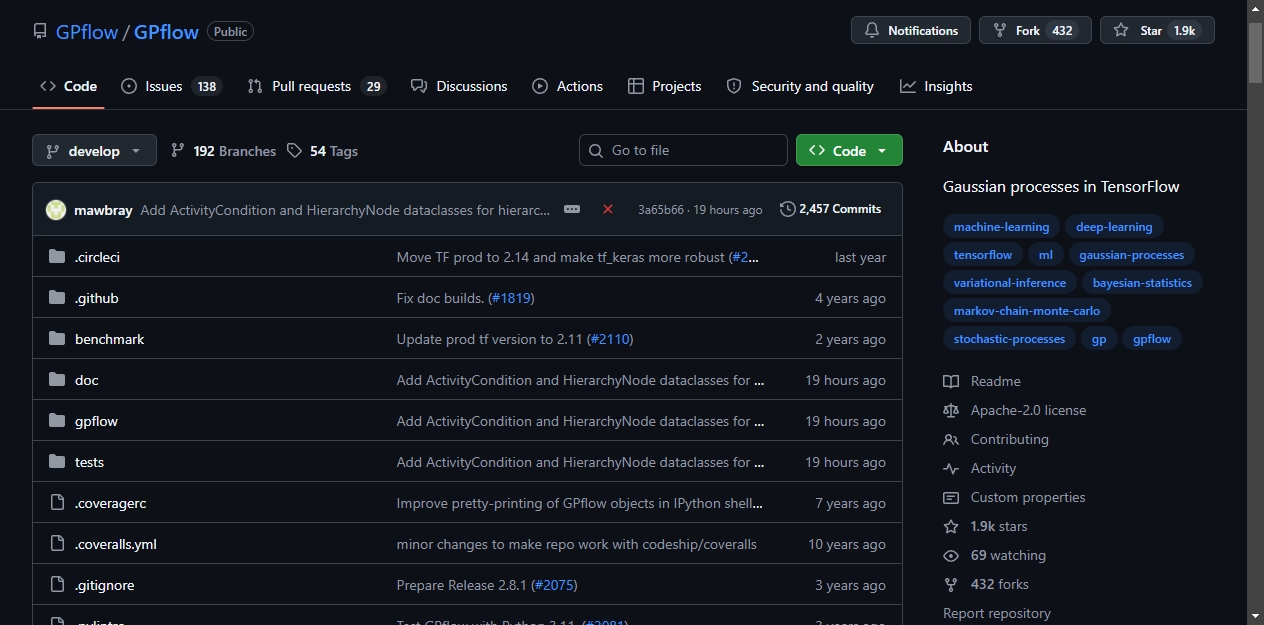1264x625 pixels.
Task: Open the develop branch selector dropdown
Action: coord(94,150)
